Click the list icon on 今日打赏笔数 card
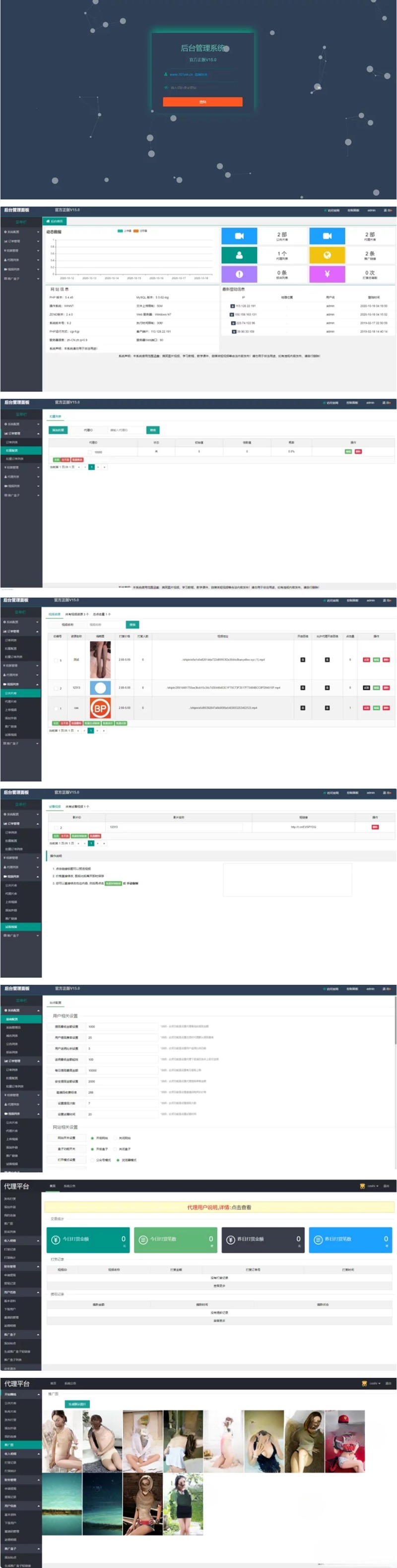This screenshot has height=1568, width=397. click(144, 1240)
